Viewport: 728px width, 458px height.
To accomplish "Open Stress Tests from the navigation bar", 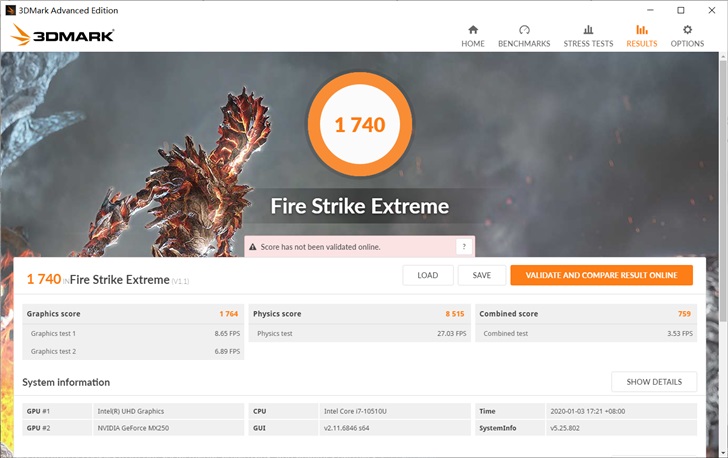I will [x=588, y=30].
